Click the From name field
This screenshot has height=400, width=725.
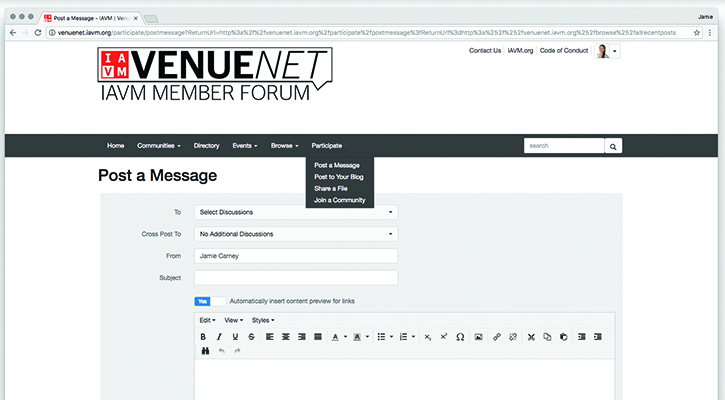pos(296,256)
